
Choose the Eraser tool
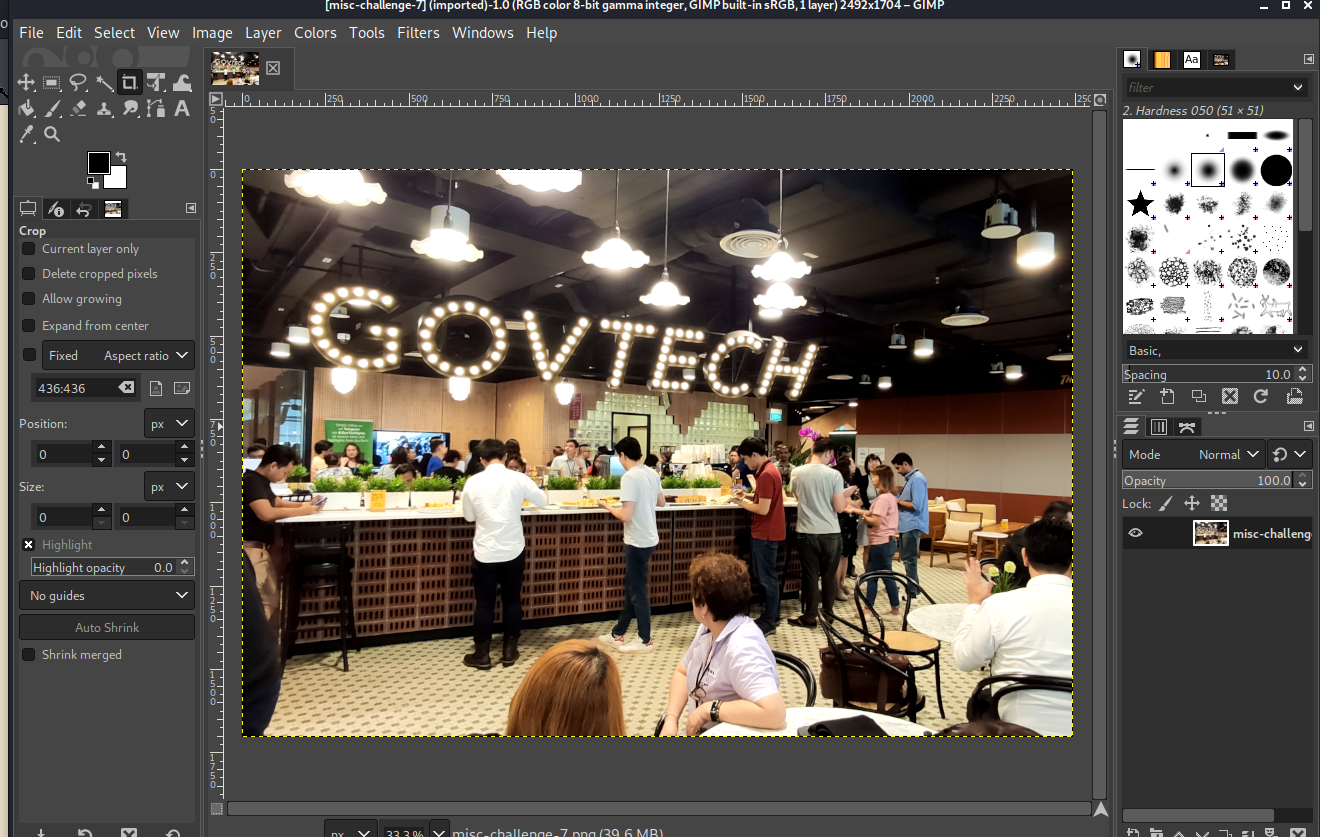tap(79, 109)
